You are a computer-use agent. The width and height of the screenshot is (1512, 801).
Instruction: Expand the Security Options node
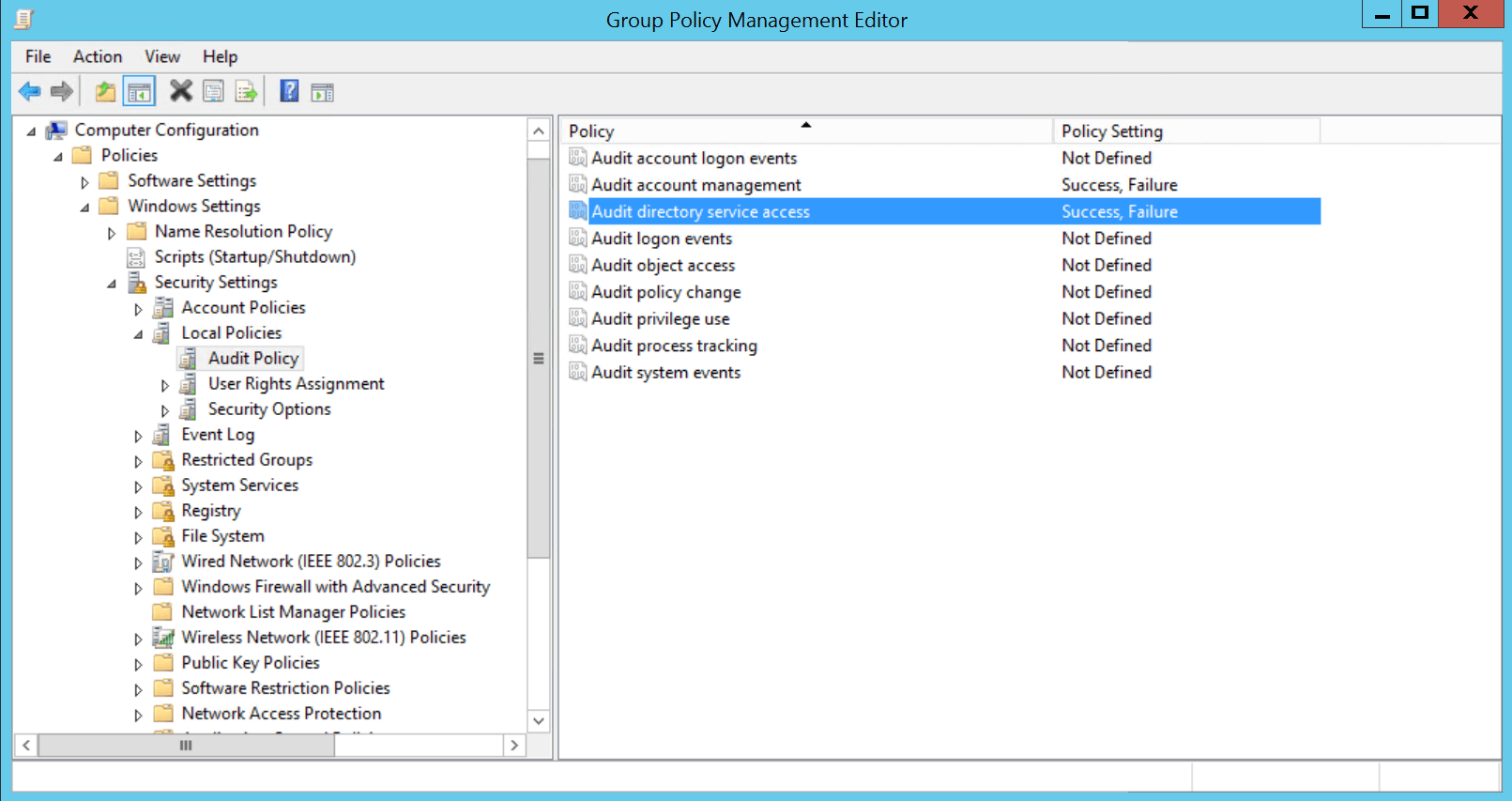point(165,410)
